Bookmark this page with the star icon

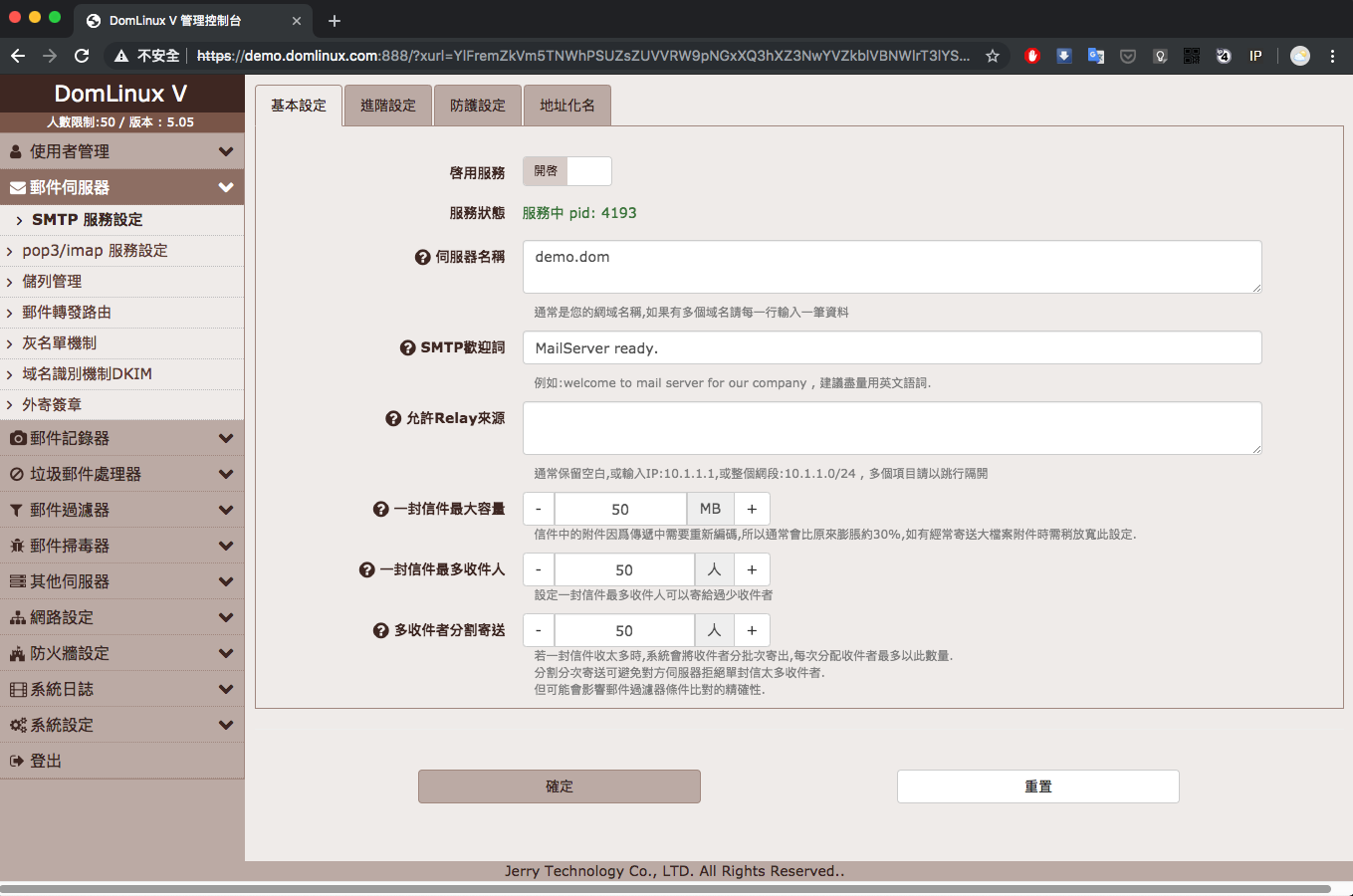pyautogui.click(x=993, y=56)
